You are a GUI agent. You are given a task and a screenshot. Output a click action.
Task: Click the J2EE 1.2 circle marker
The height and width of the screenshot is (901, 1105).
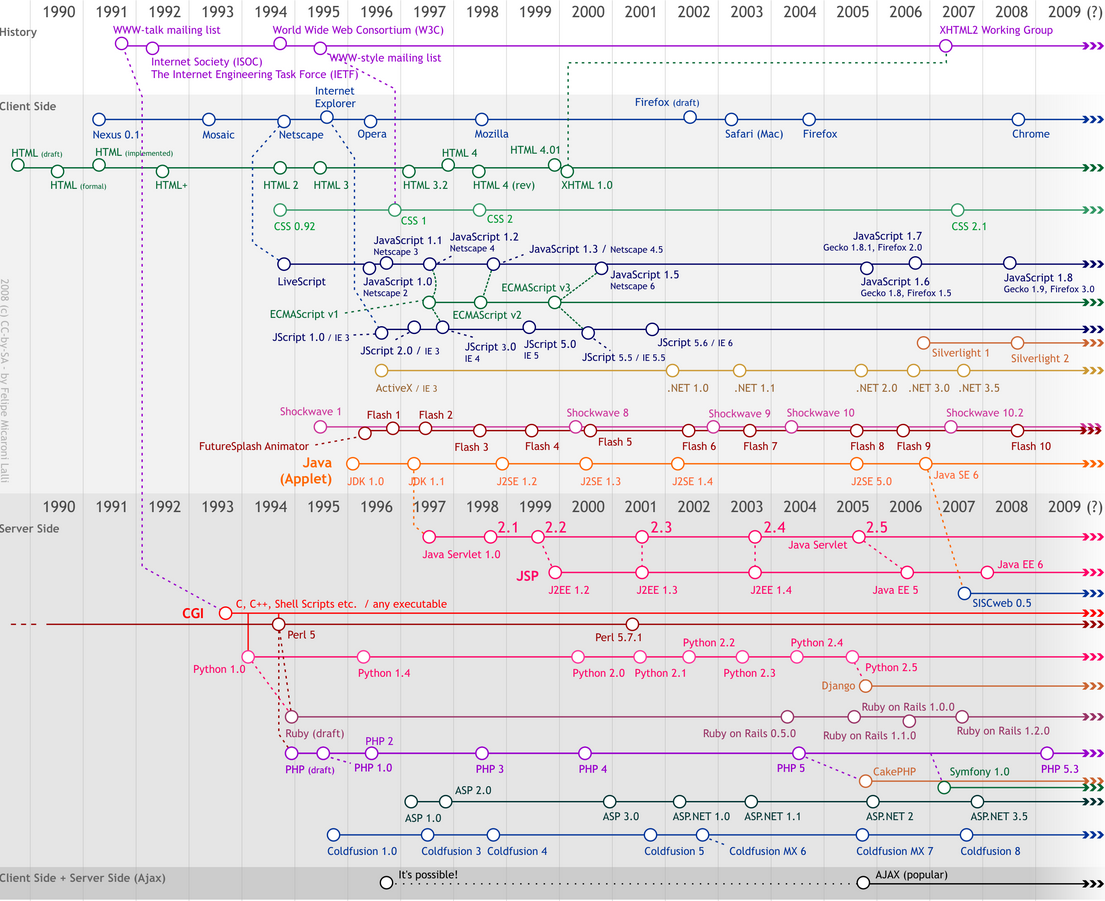[x=555, y=572]
